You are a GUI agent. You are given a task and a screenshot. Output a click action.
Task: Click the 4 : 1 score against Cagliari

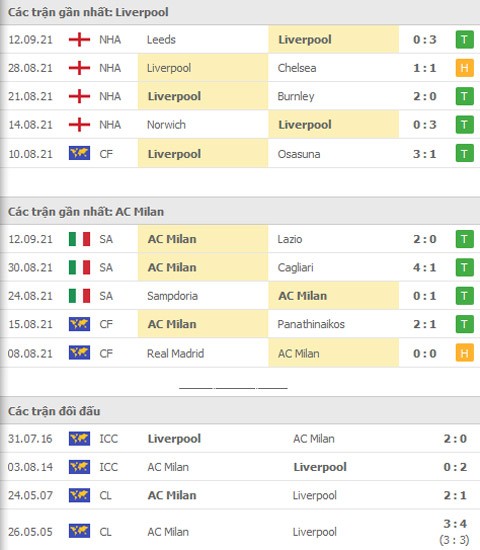tap(425, 267)
